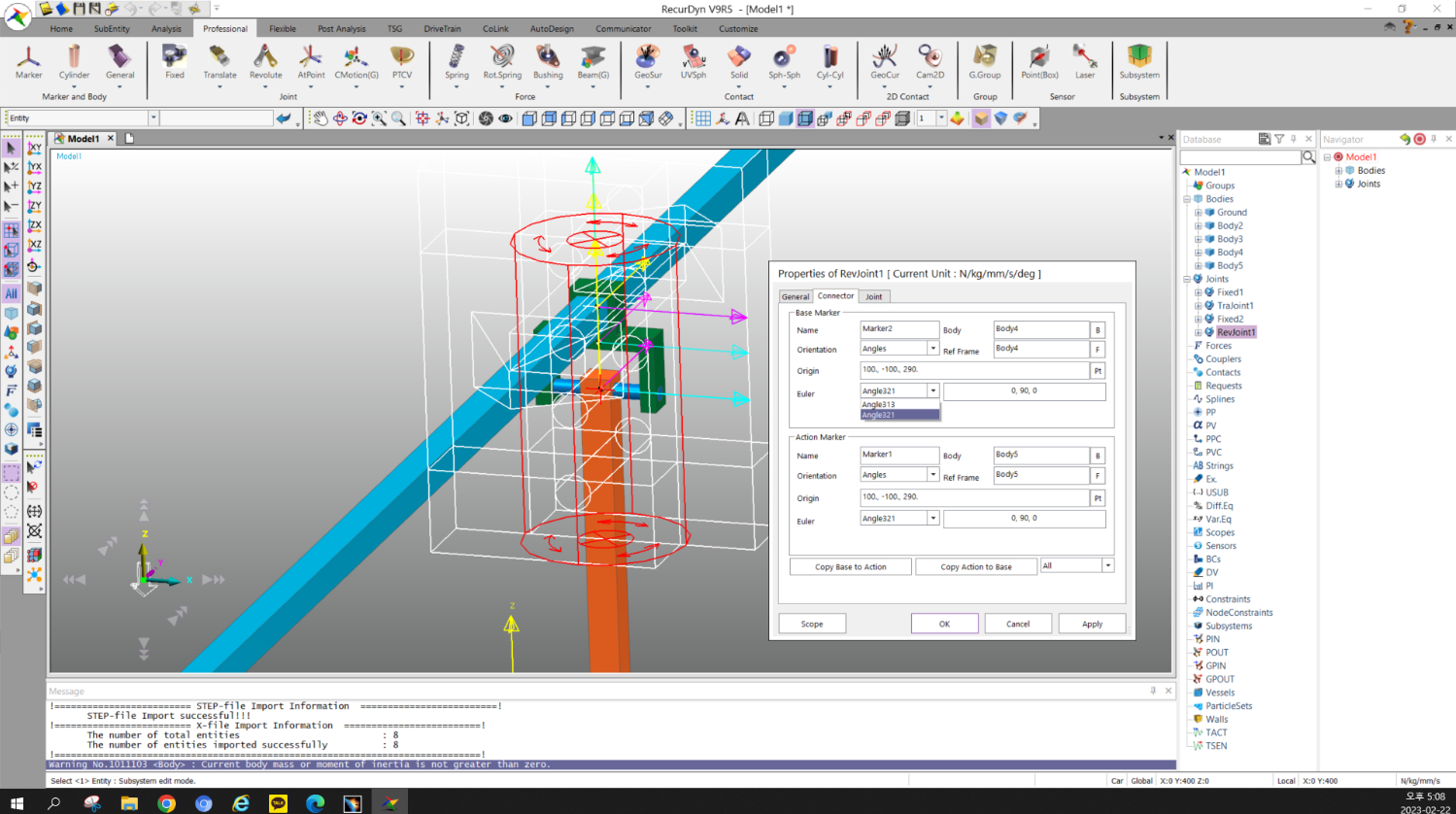The height and width of the screenshot is (814, 1456).
Task: Select the Laser sensor tool
Action: tap(1085, 62)
